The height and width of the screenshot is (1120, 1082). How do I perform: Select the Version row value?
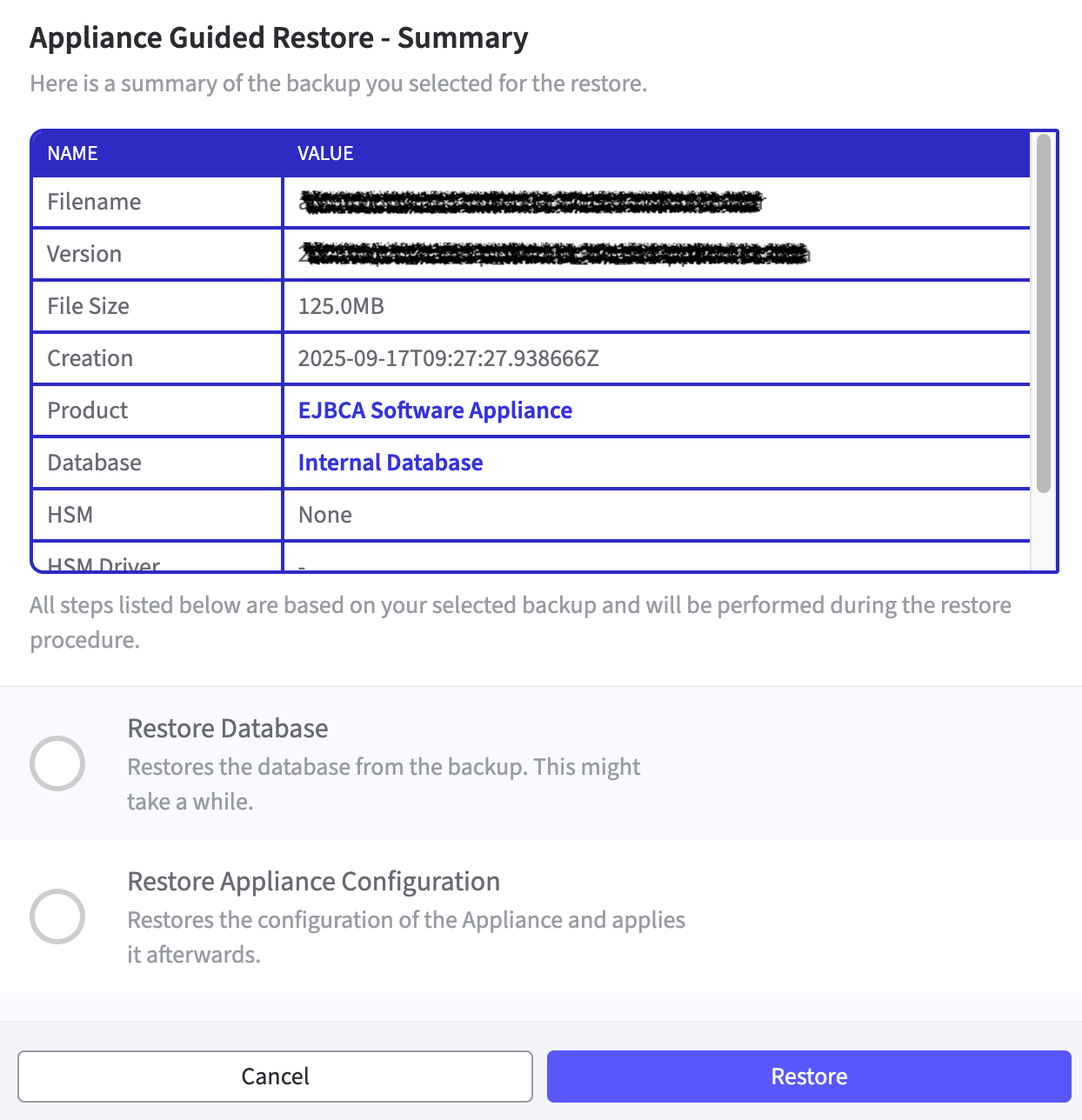pos(552,253)
